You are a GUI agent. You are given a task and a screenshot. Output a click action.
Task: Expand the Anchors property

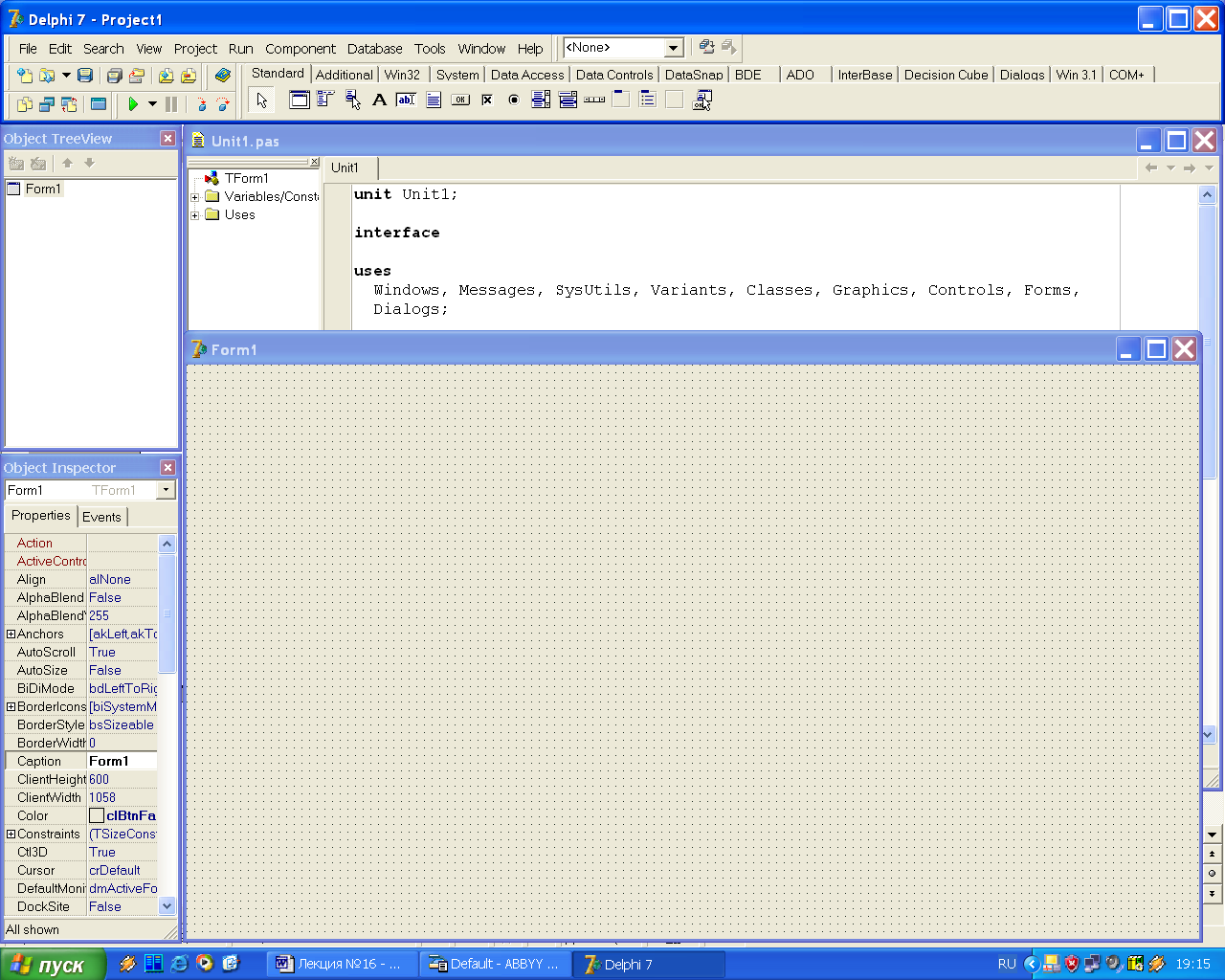pyautogui.click(x=11, y=634)
